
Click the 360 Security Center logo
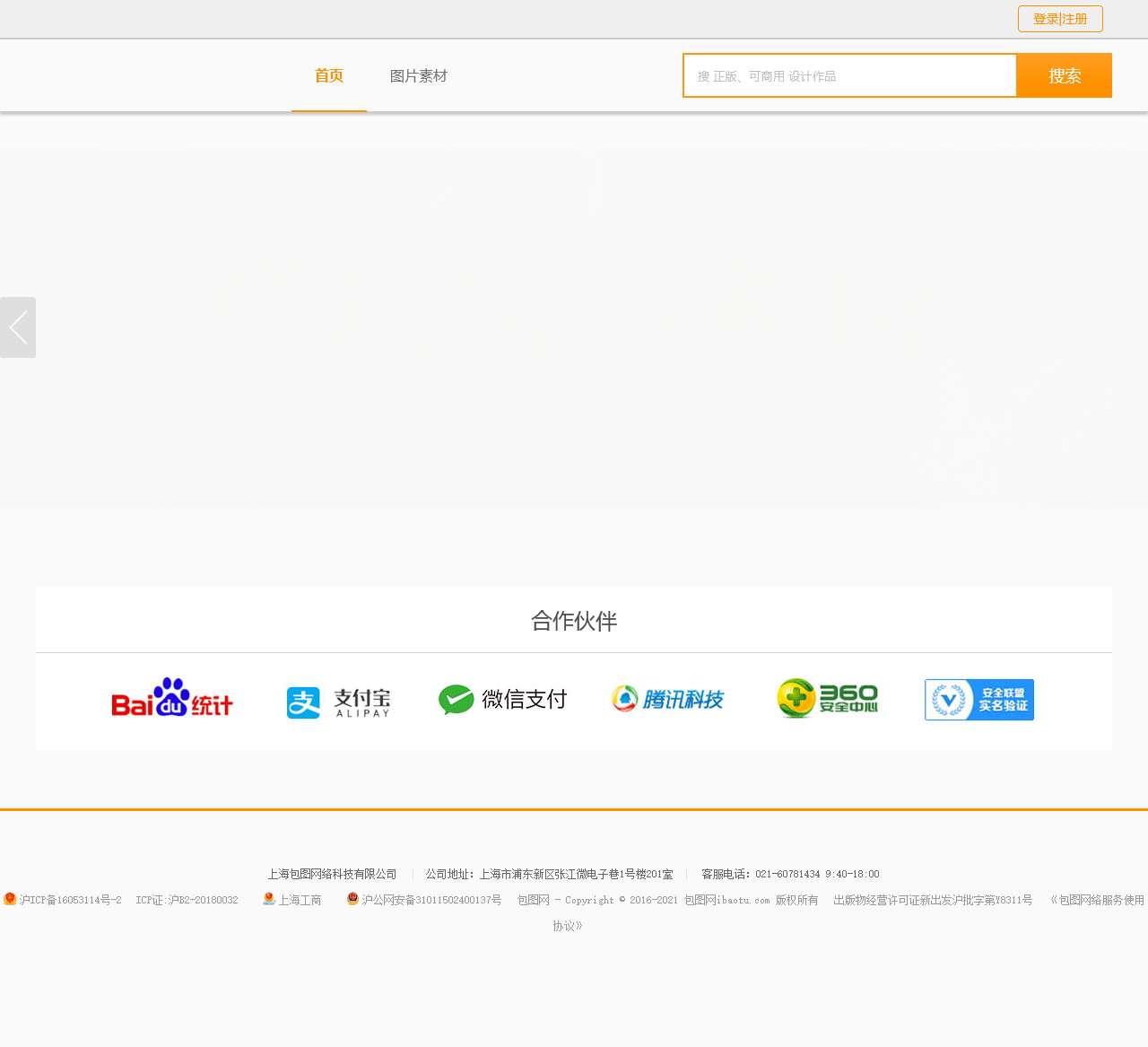(x=827, y=699)
